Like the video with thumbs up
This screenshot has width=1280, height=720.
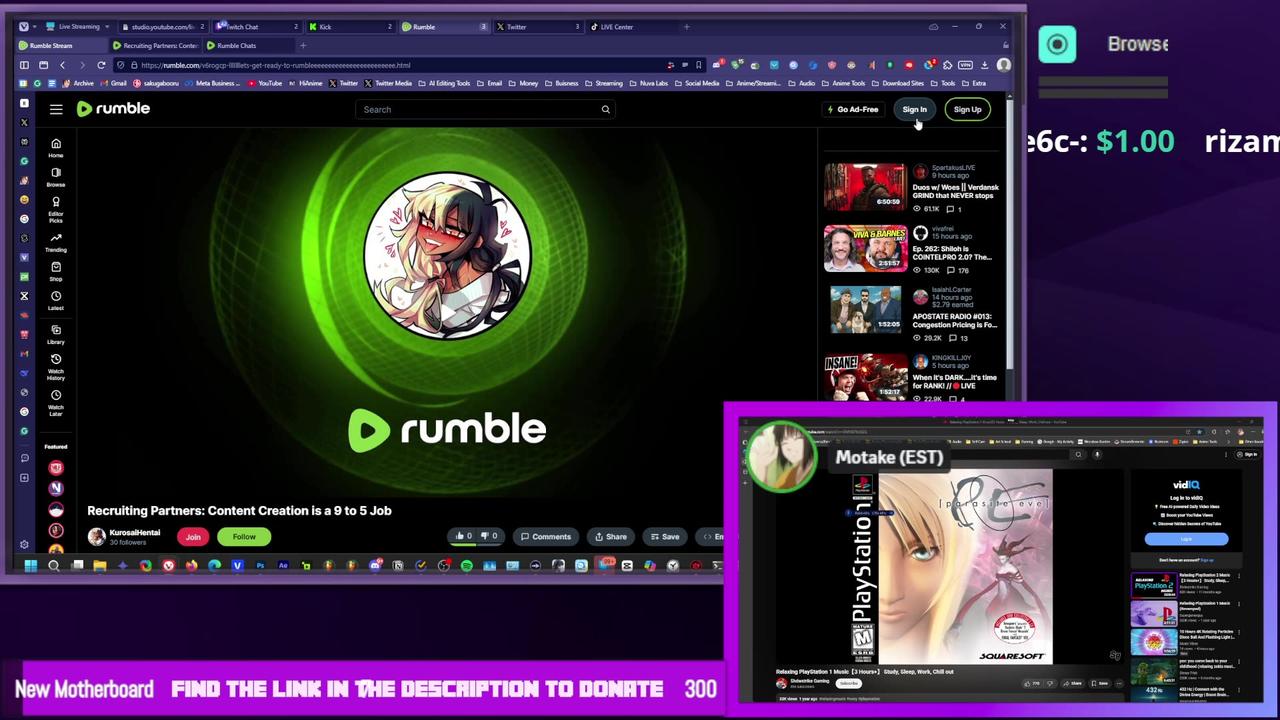463,536
